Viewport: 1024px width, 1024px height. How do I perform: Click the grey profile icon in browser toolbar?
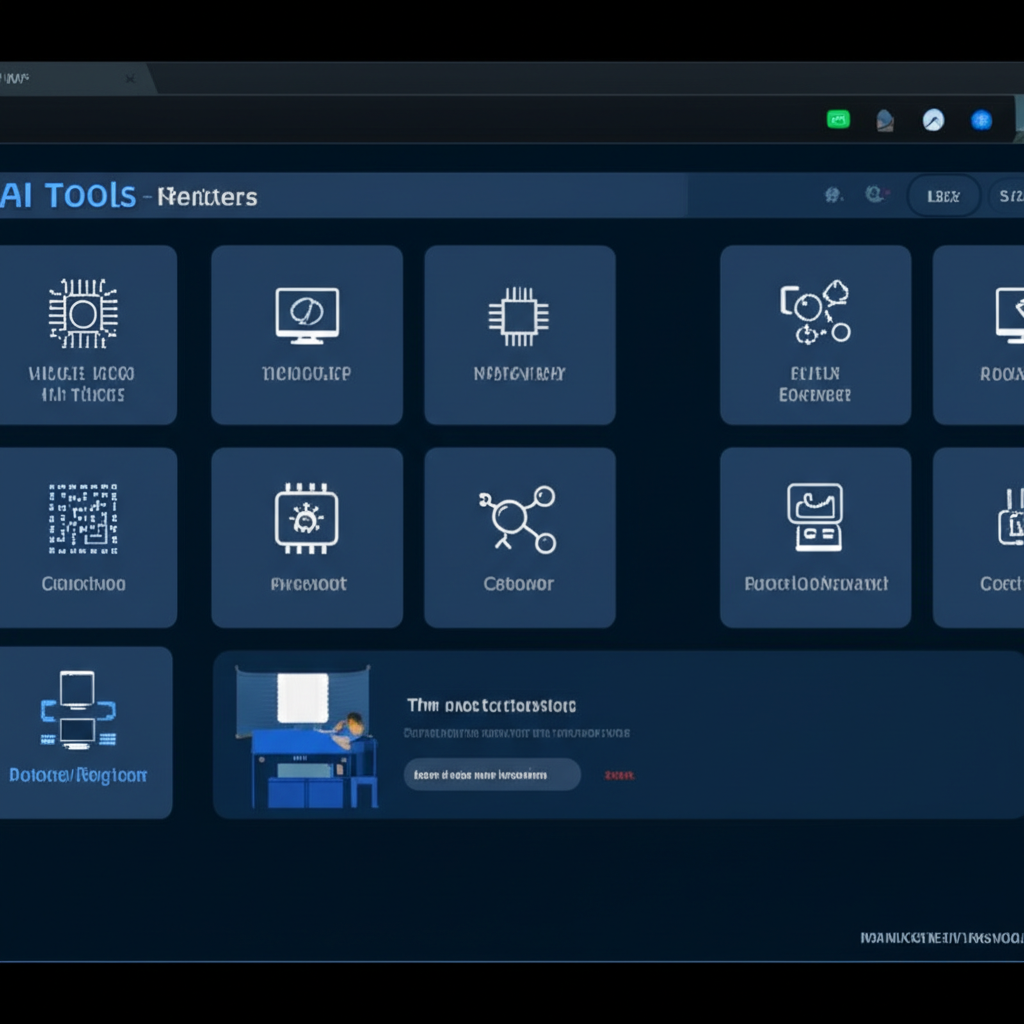(x=885, y=121)
